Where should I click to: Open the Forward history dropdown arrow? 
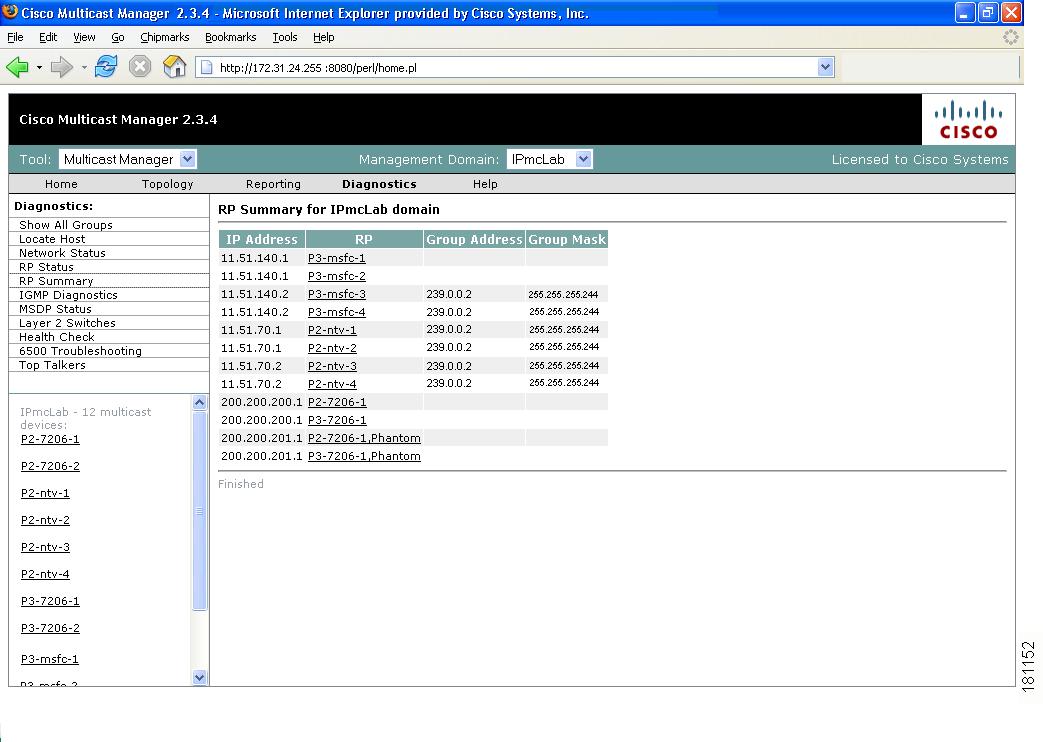[84, 67]
